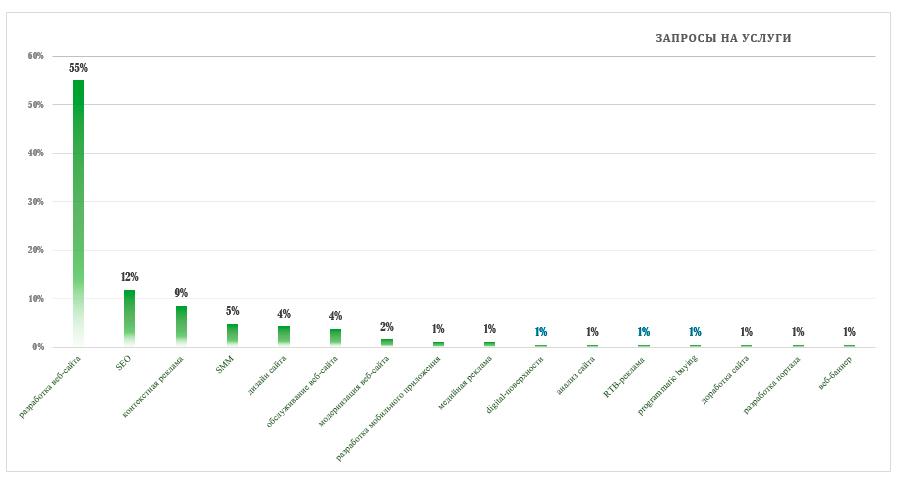
Task: Select the SEO bar
Action: (x=129, y=318)
